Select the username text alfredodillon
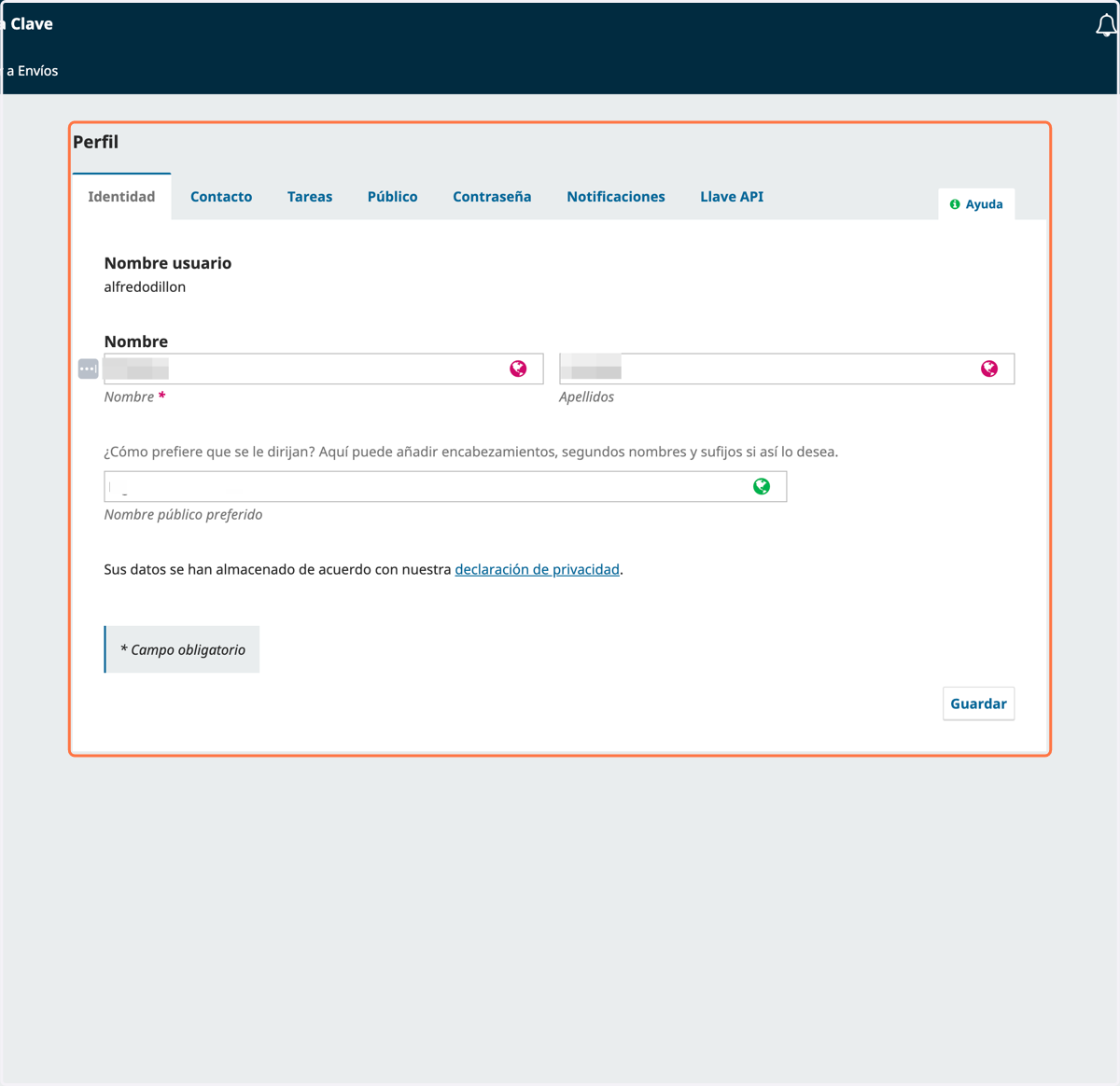This screenshot has height=1086, width=1120. [x=145, y=287]
